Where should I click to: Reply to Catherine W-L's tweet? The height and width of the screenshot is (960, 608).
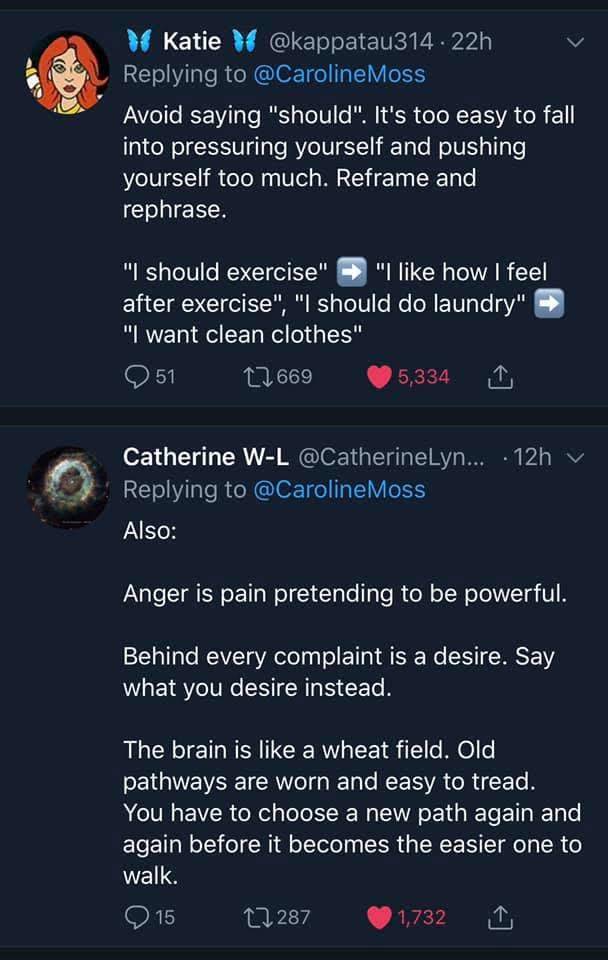136,917
